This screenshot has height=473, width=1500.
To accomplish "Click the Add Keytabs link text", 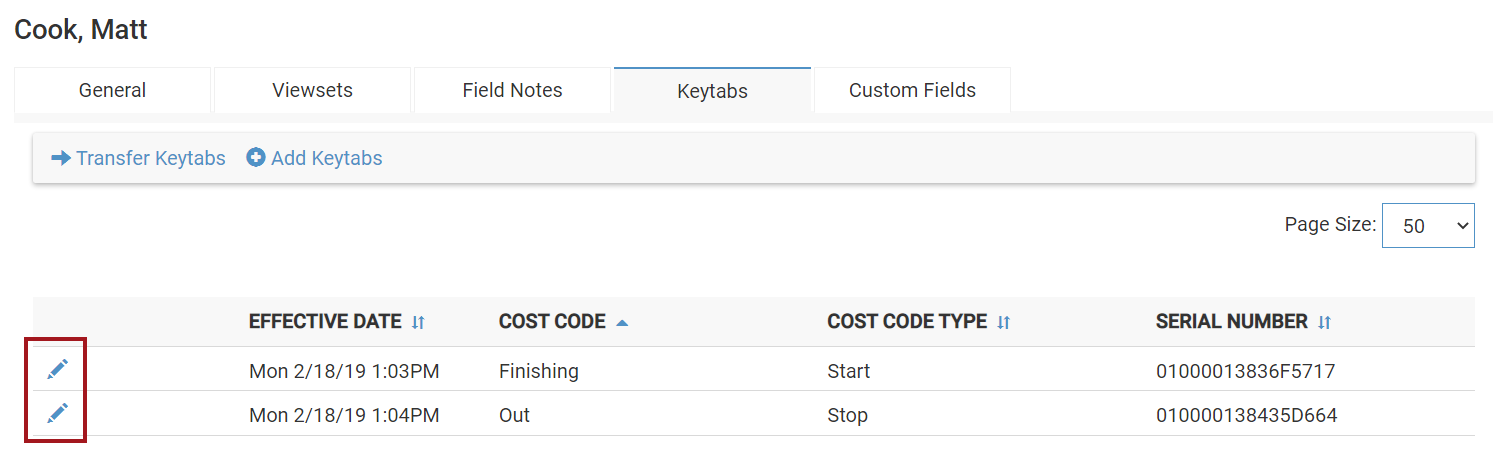I will click(x=327, y=158).
